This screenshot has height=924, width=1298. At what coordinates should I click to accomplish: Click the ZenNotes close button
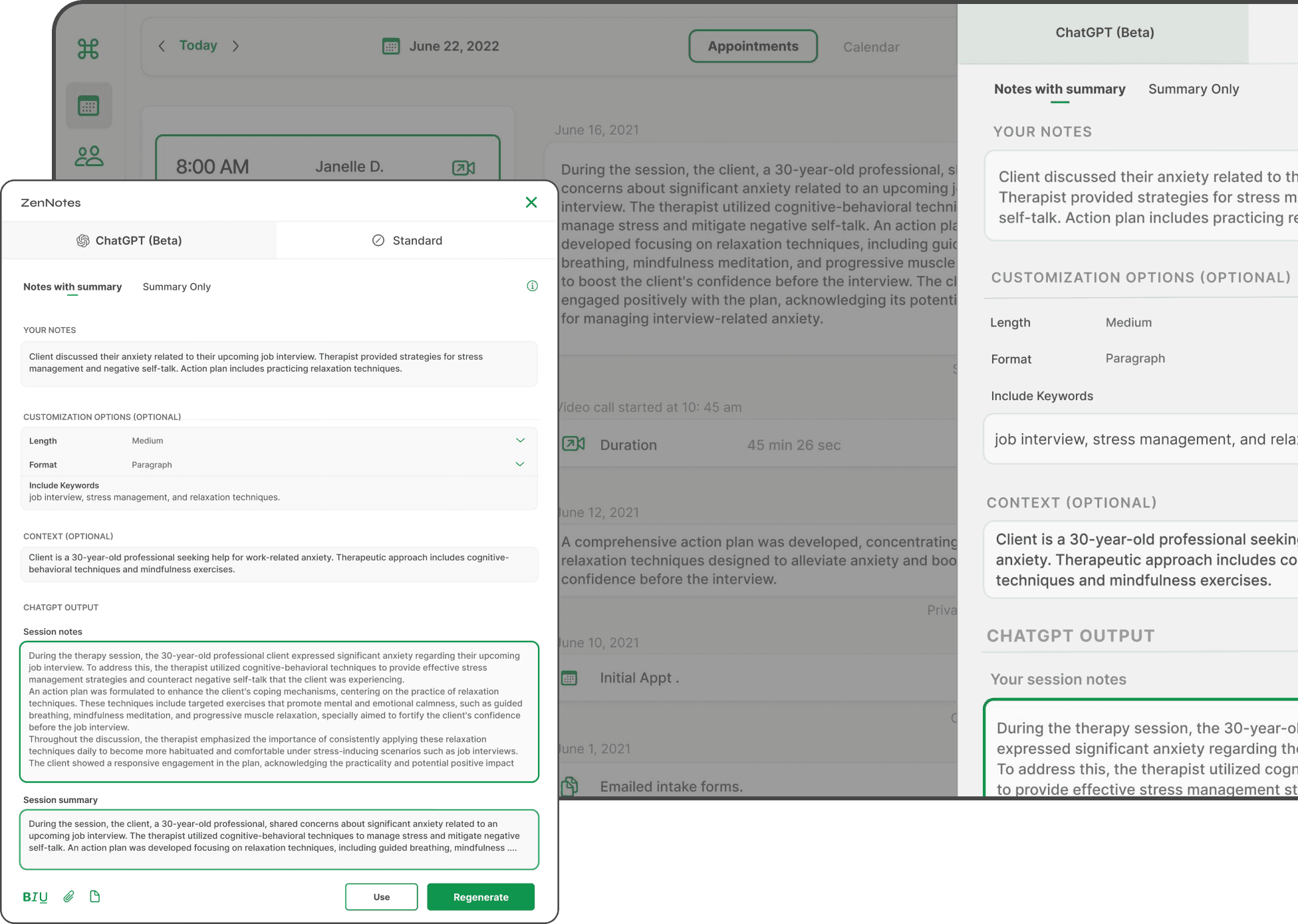pyautogui.click(x=531, y=202)
